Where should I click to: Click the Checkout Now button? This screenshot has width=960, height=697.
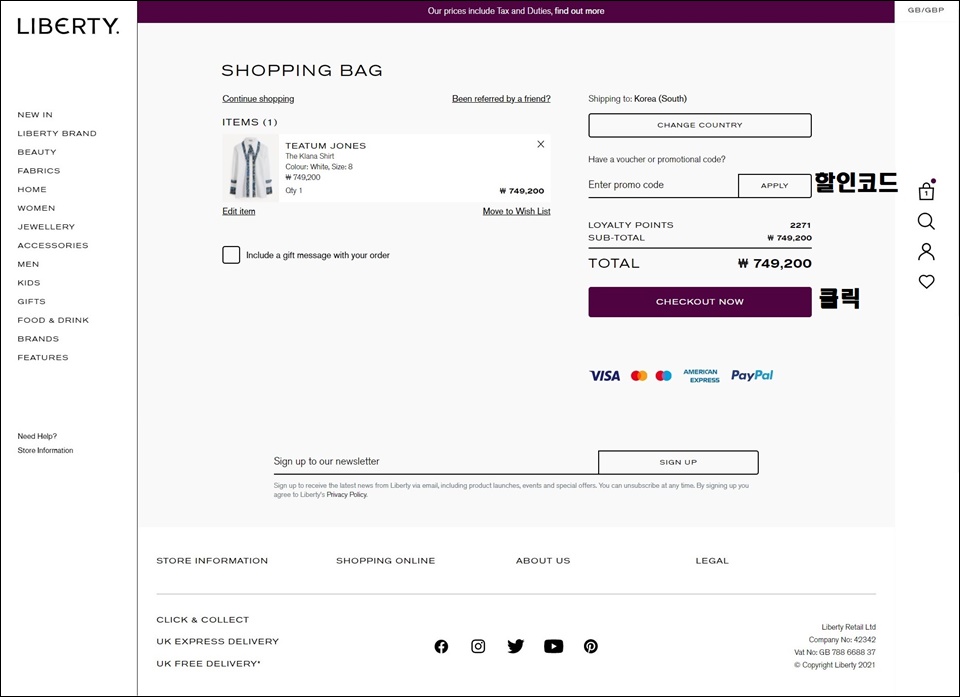tap(700, 302)
